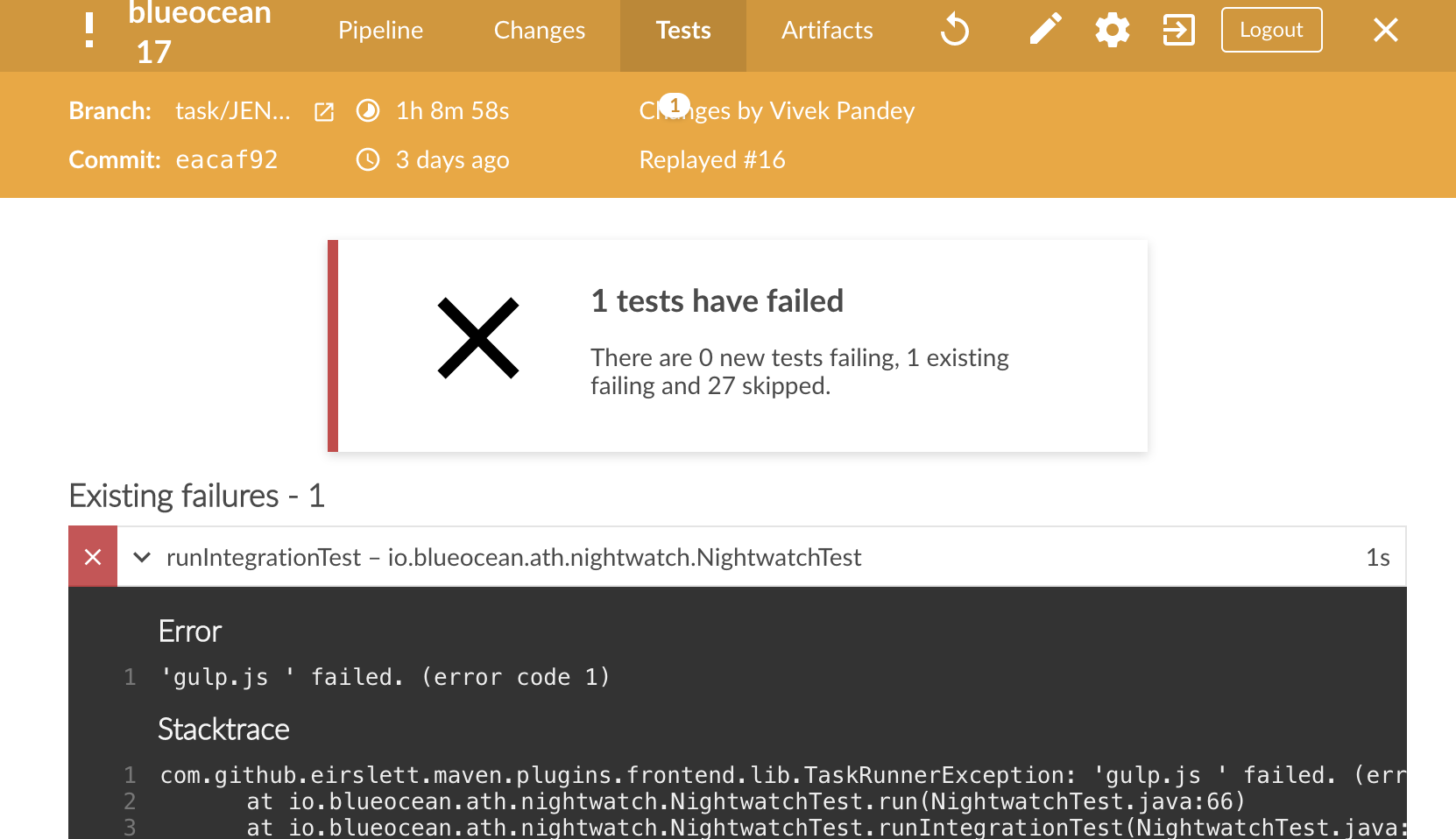Click the 3 days ago clock icon
The image size is (1456, 839).
click(x=368, y=159)
